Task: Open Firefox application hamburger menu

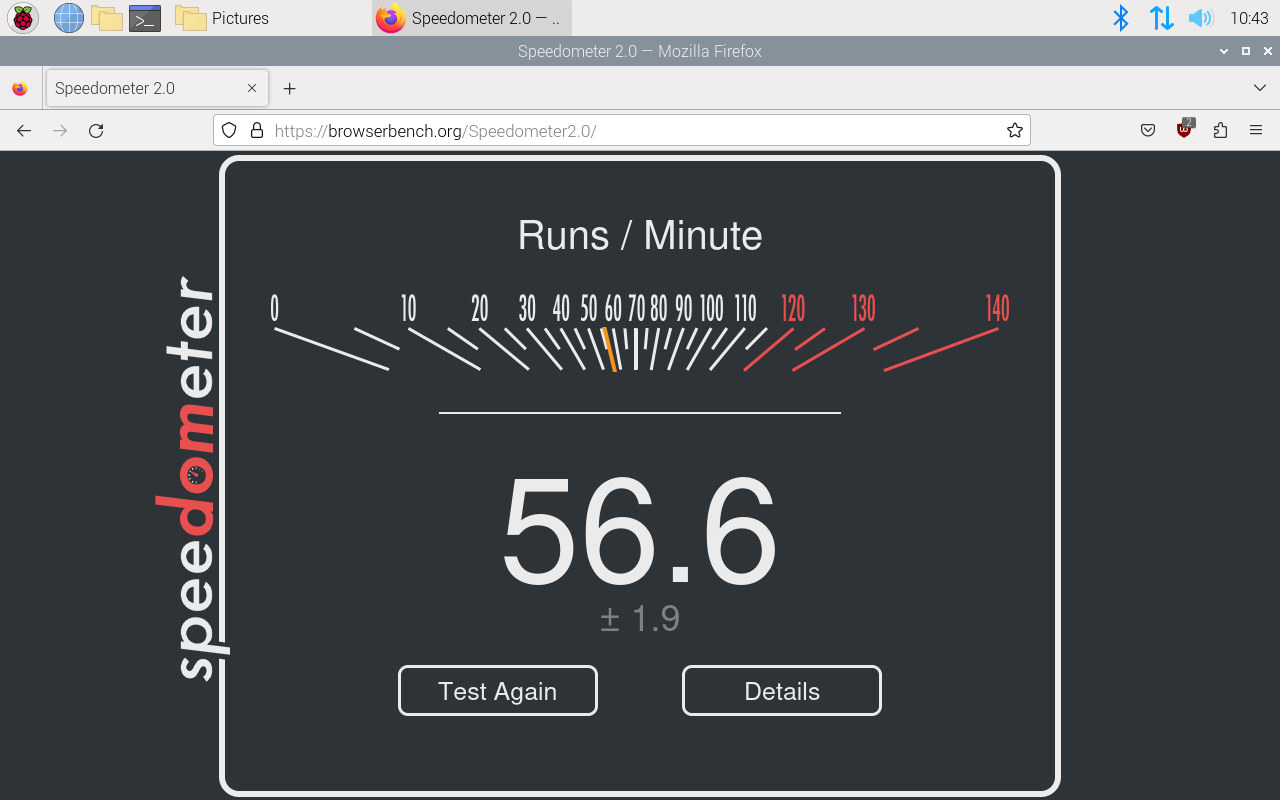Action: point(1256,130)
